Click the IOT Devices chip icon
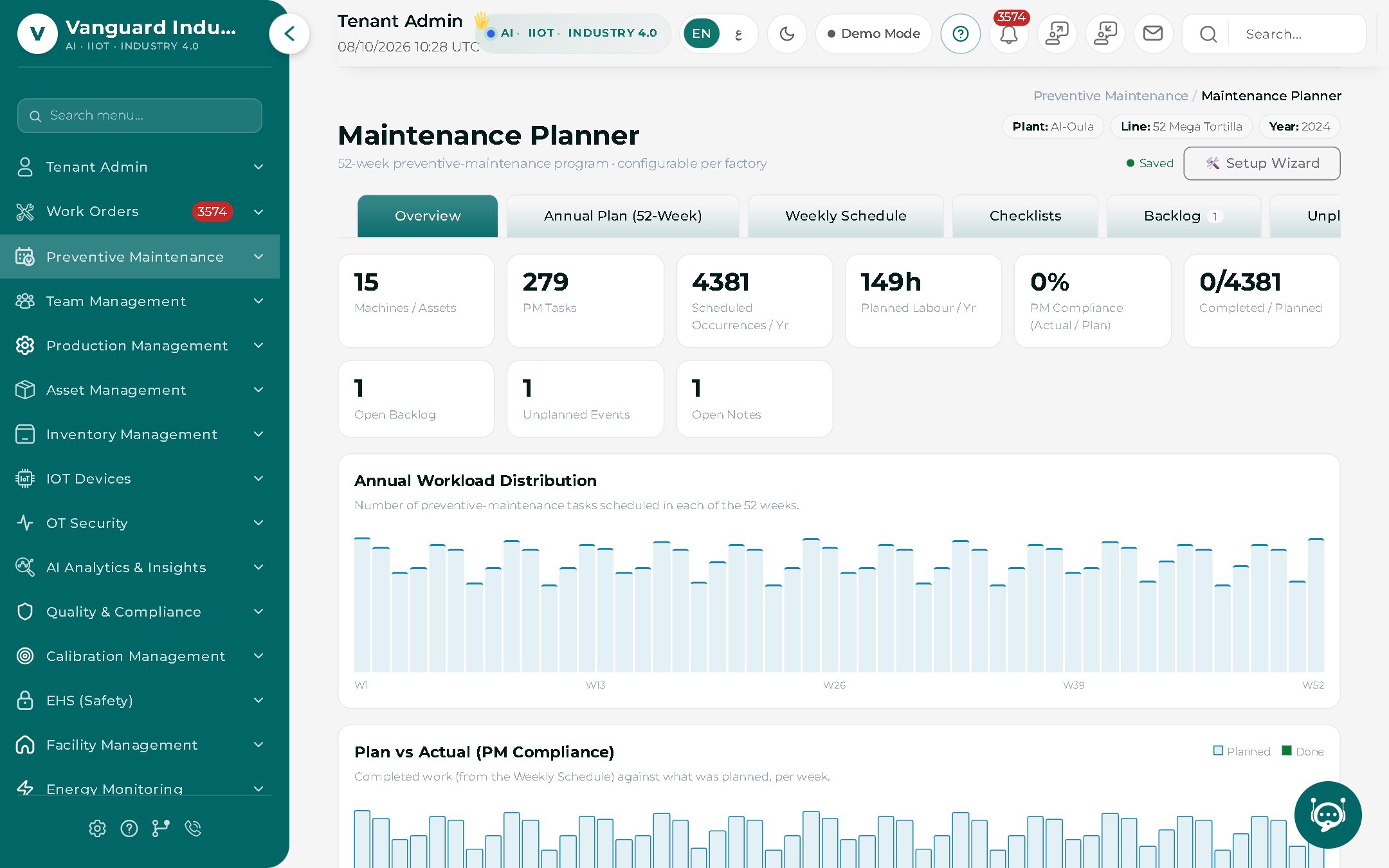The width and height of the screenshot is (1389, 868). pos(25,478)
